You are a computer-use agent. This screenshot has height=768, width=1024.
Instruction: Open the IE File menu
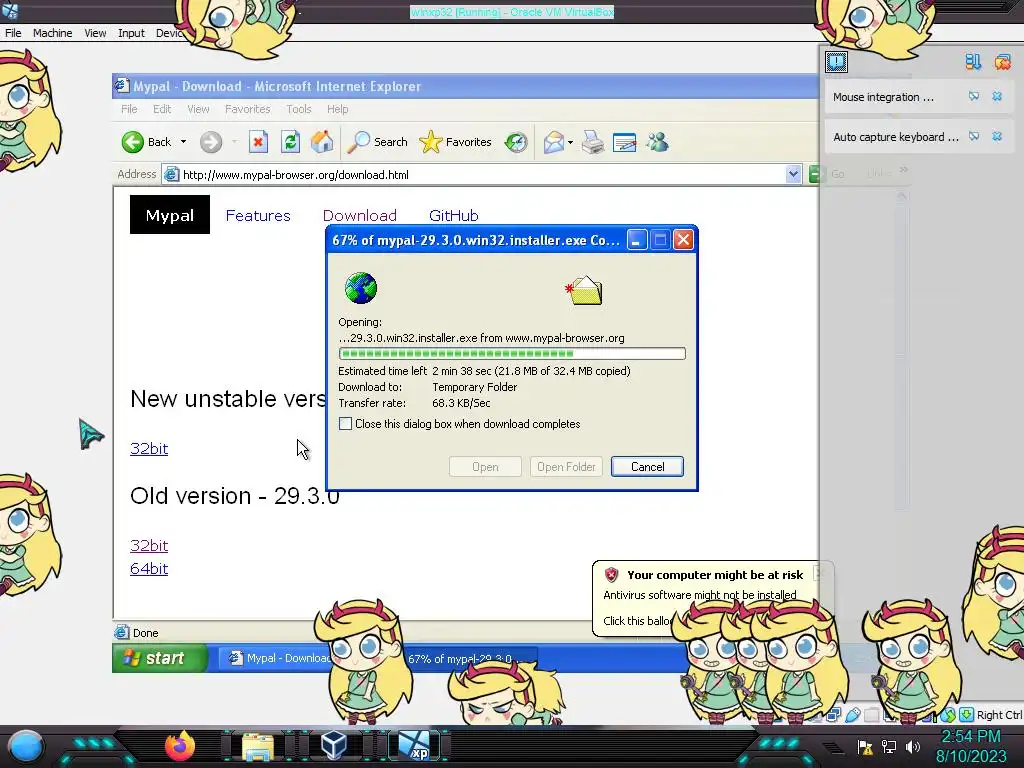tap(129, 109)
